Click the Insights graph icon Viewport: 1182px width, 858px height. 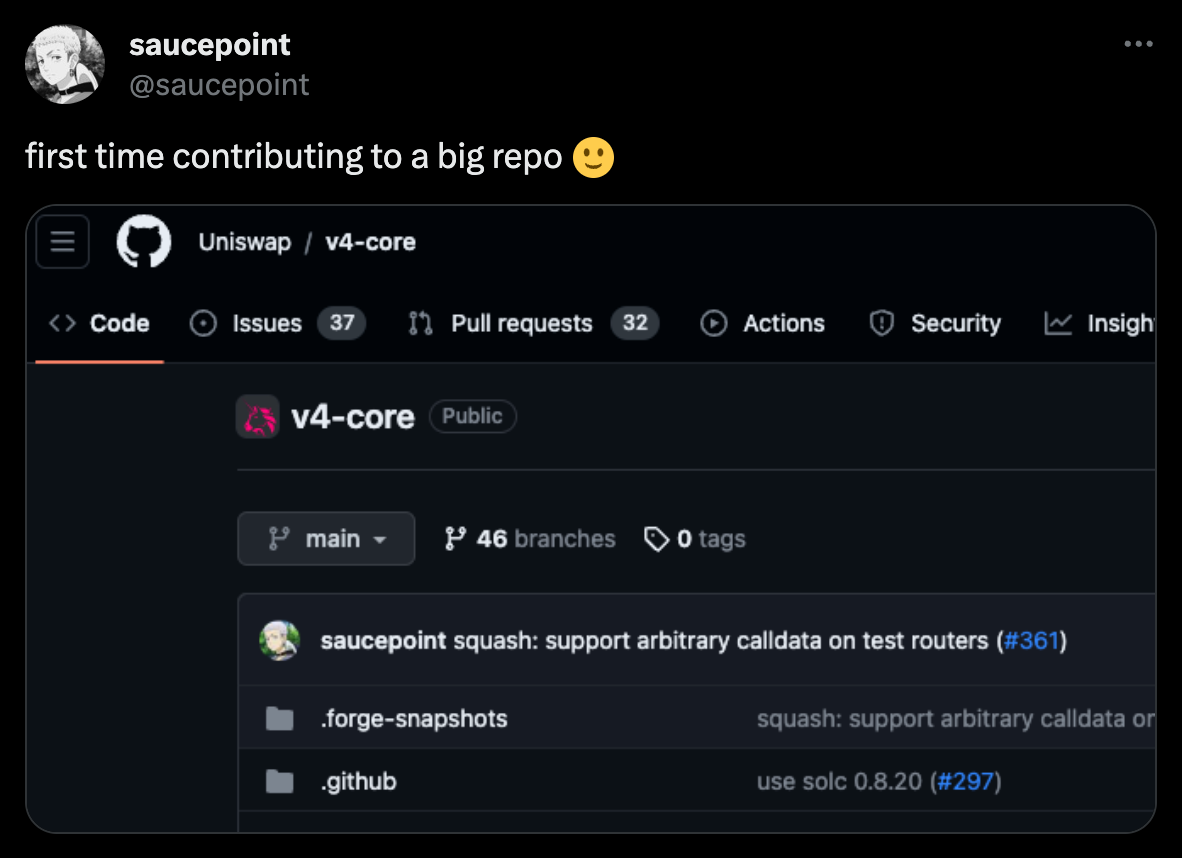click(x=1060, y=323)
